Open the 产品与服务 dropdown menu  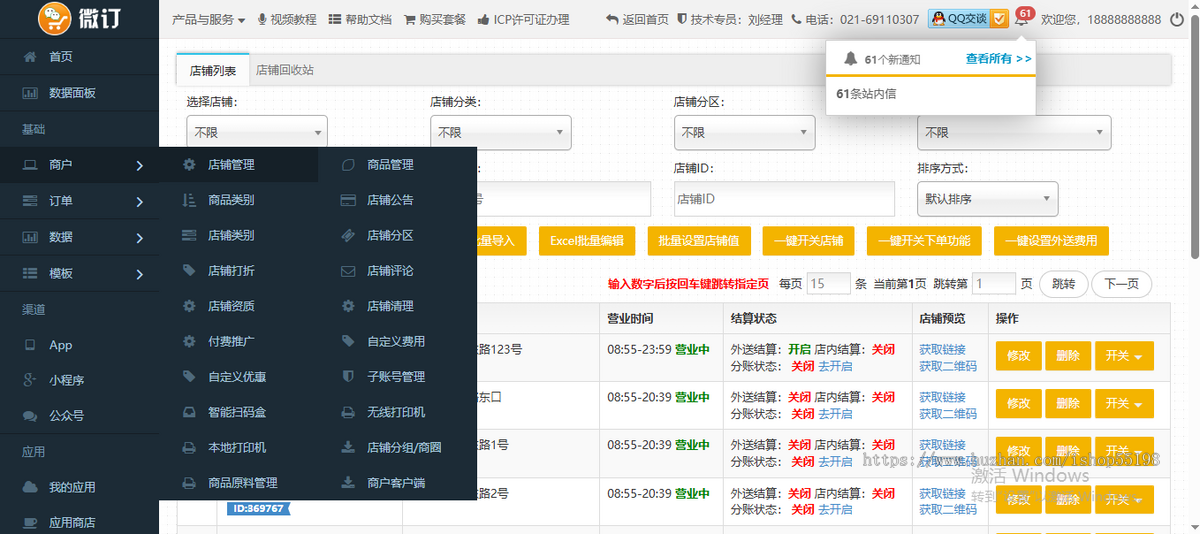click(x=209, y=19)
